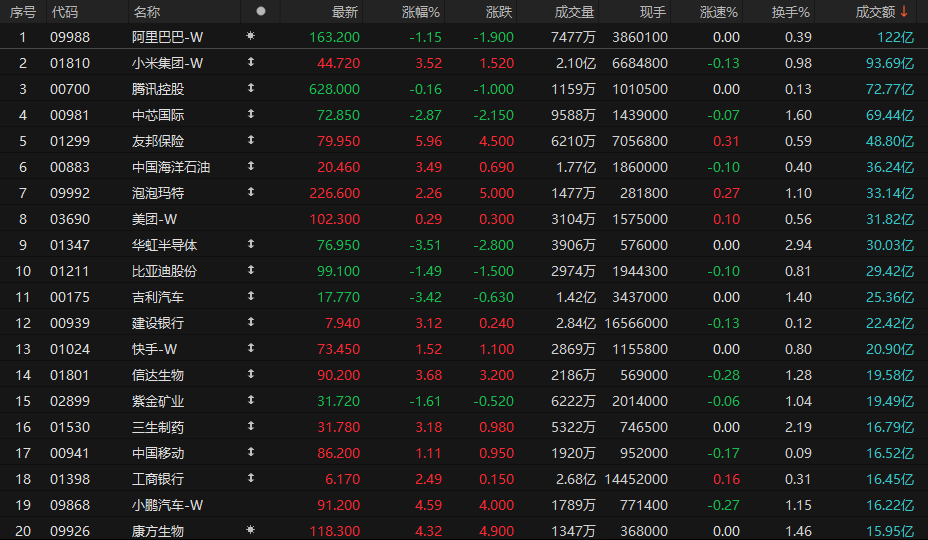Click the 序号 column header
The width and height of the screenshot is (928, 540).
point(22,12)
